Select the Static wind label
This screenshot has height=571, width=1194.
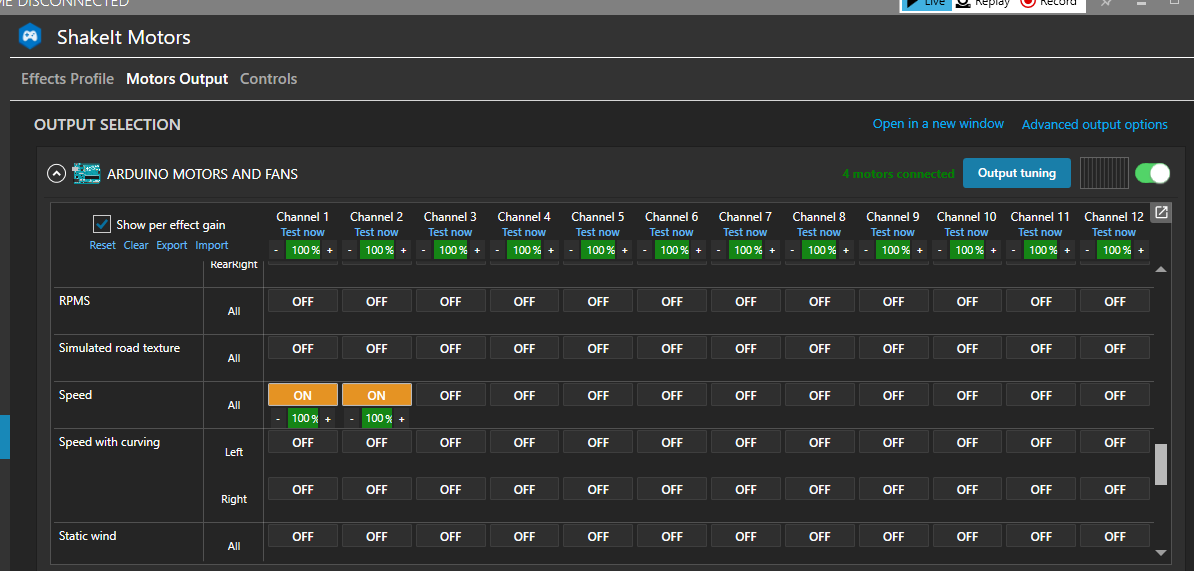pos(88,535)
